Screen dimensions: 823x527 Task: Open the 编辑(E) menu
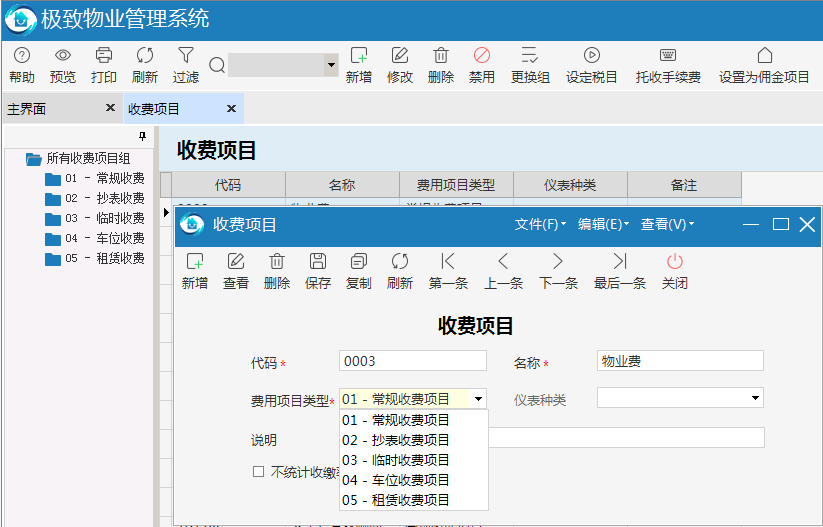click(x=603, y=225)
